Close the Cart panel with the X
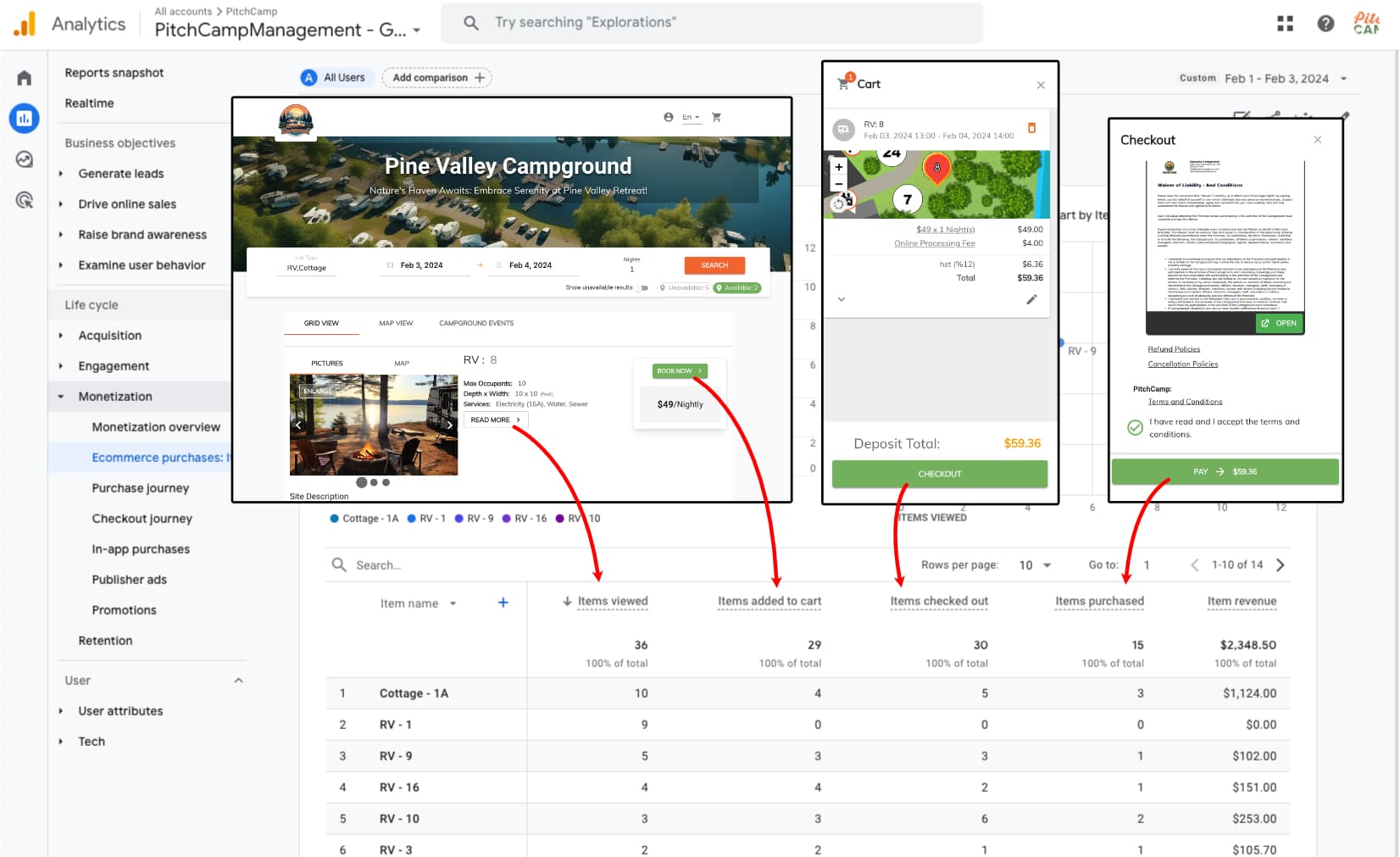 coord(1041,85)
